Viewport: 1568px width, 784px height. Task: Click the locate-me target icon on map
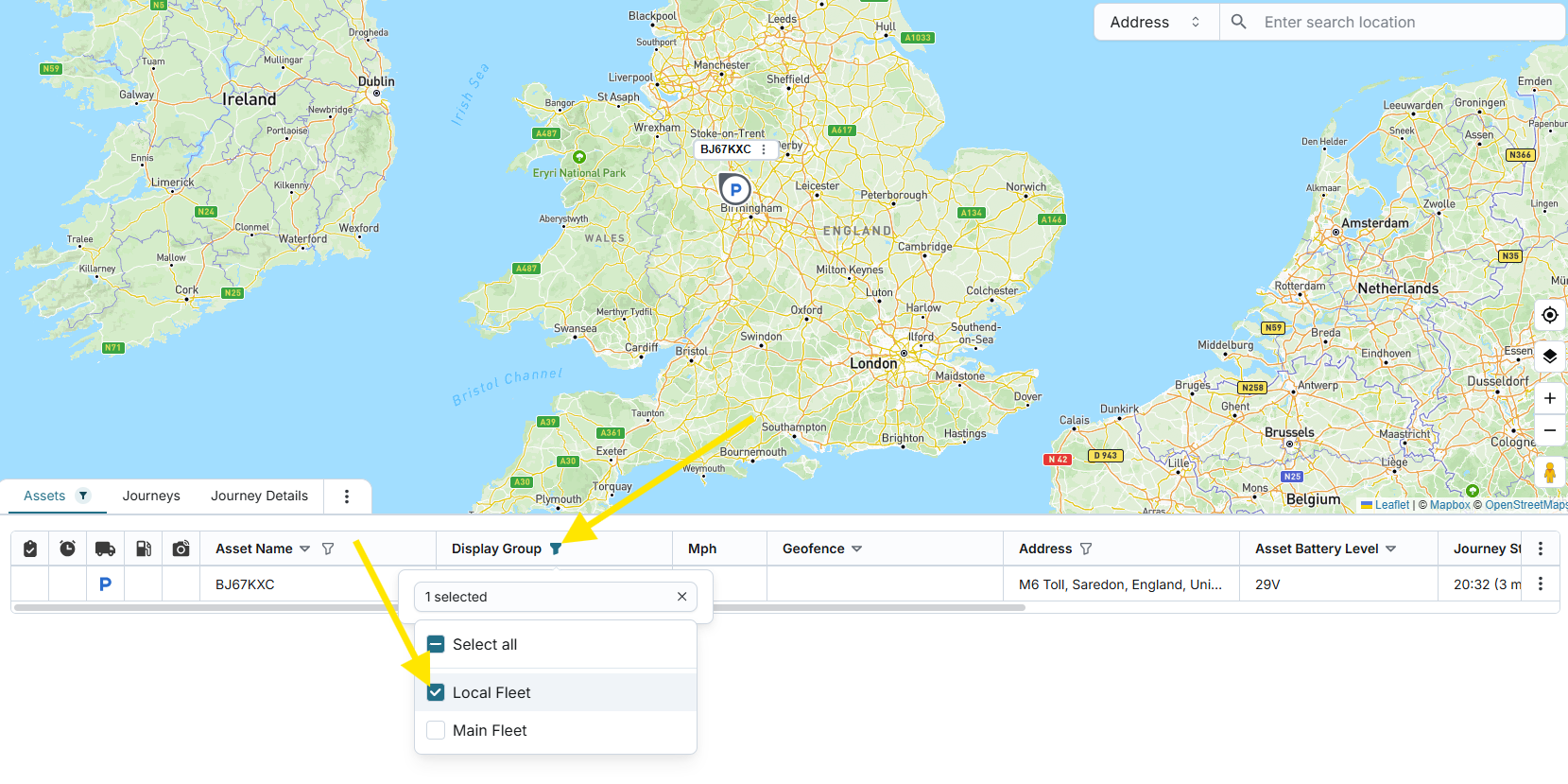point(1550,315)
